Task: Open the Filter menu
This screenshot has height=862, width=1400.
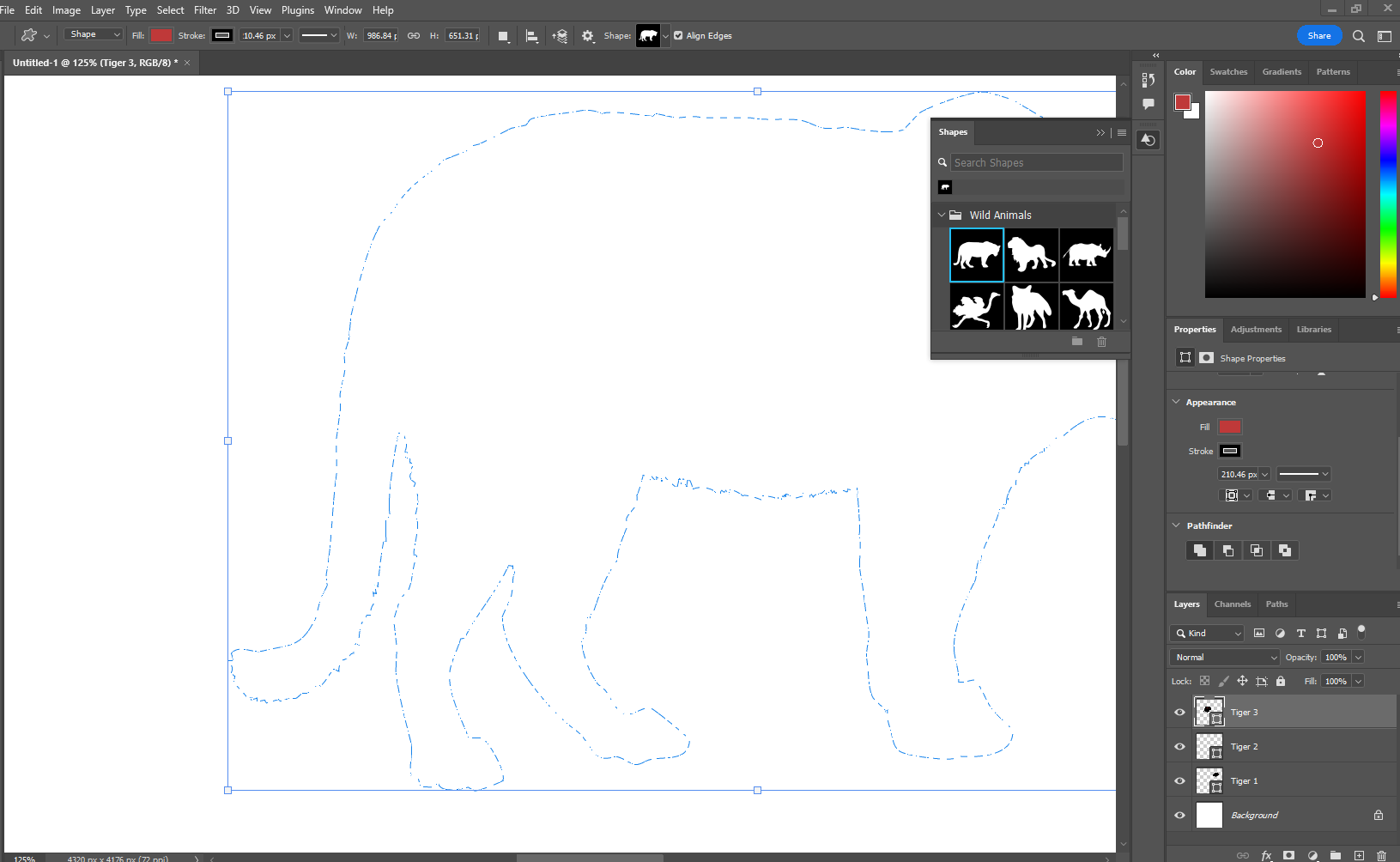Action: (204, 9)
